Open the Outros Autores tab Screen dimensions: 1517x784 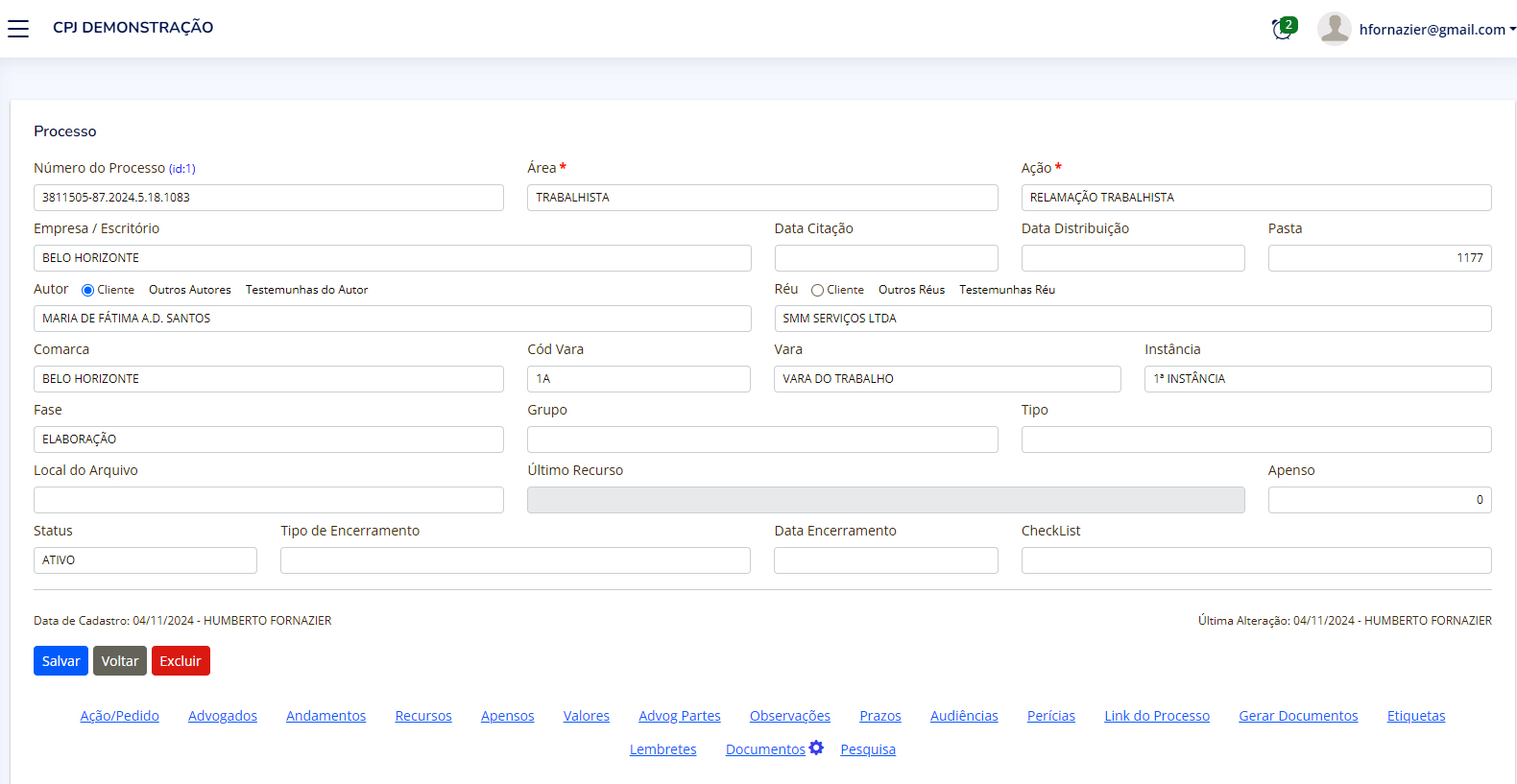(189, 290)
